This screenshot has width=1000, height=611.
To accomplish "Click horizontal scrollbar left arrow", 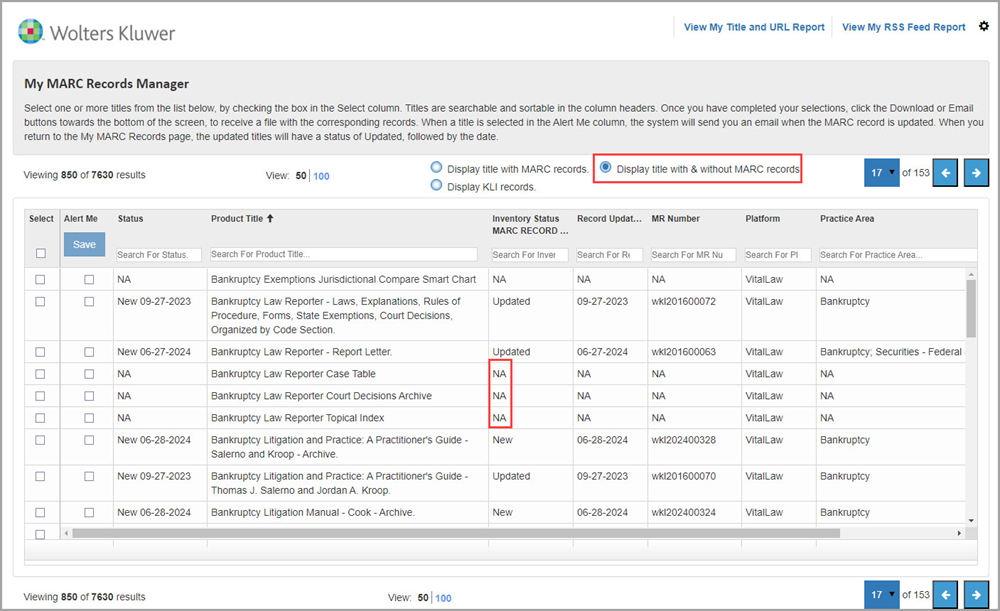I will [x=66, y=533].
